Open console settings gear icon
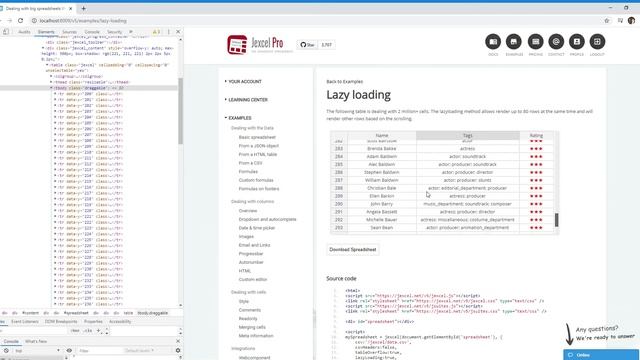Image resolution: width=640 pixels, height=360 pixels. [178, 351]
